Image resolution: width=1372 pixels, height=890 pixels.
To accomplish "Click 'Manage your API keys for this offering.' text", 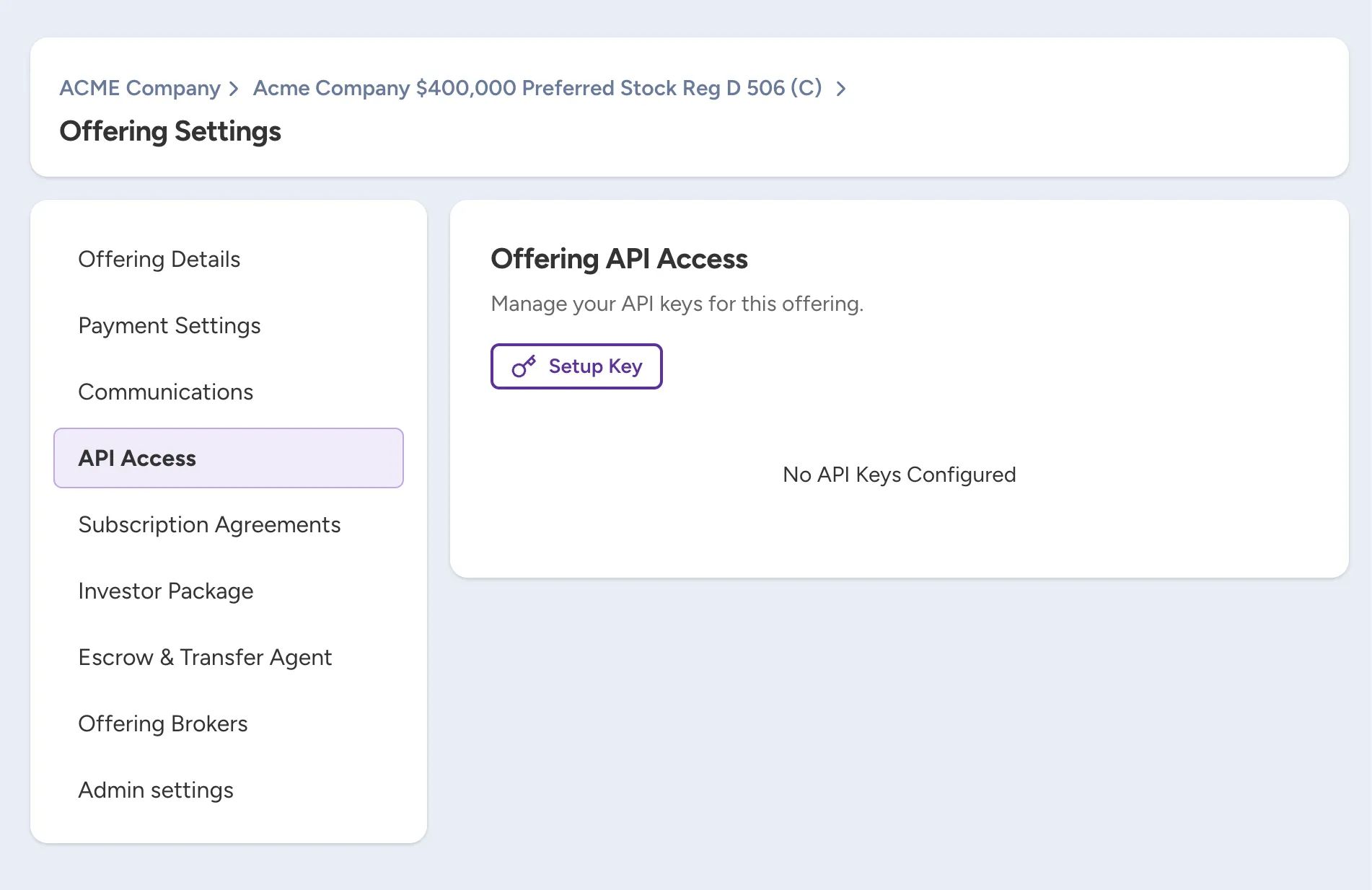I will [677, 304].
